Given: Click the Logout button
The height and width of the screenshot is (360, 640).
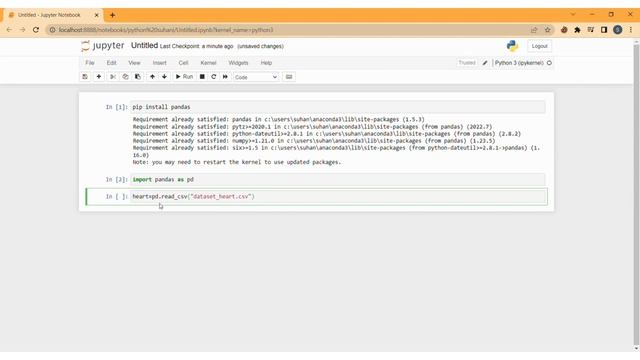Looking at the screenshot, I should point(539,46).
